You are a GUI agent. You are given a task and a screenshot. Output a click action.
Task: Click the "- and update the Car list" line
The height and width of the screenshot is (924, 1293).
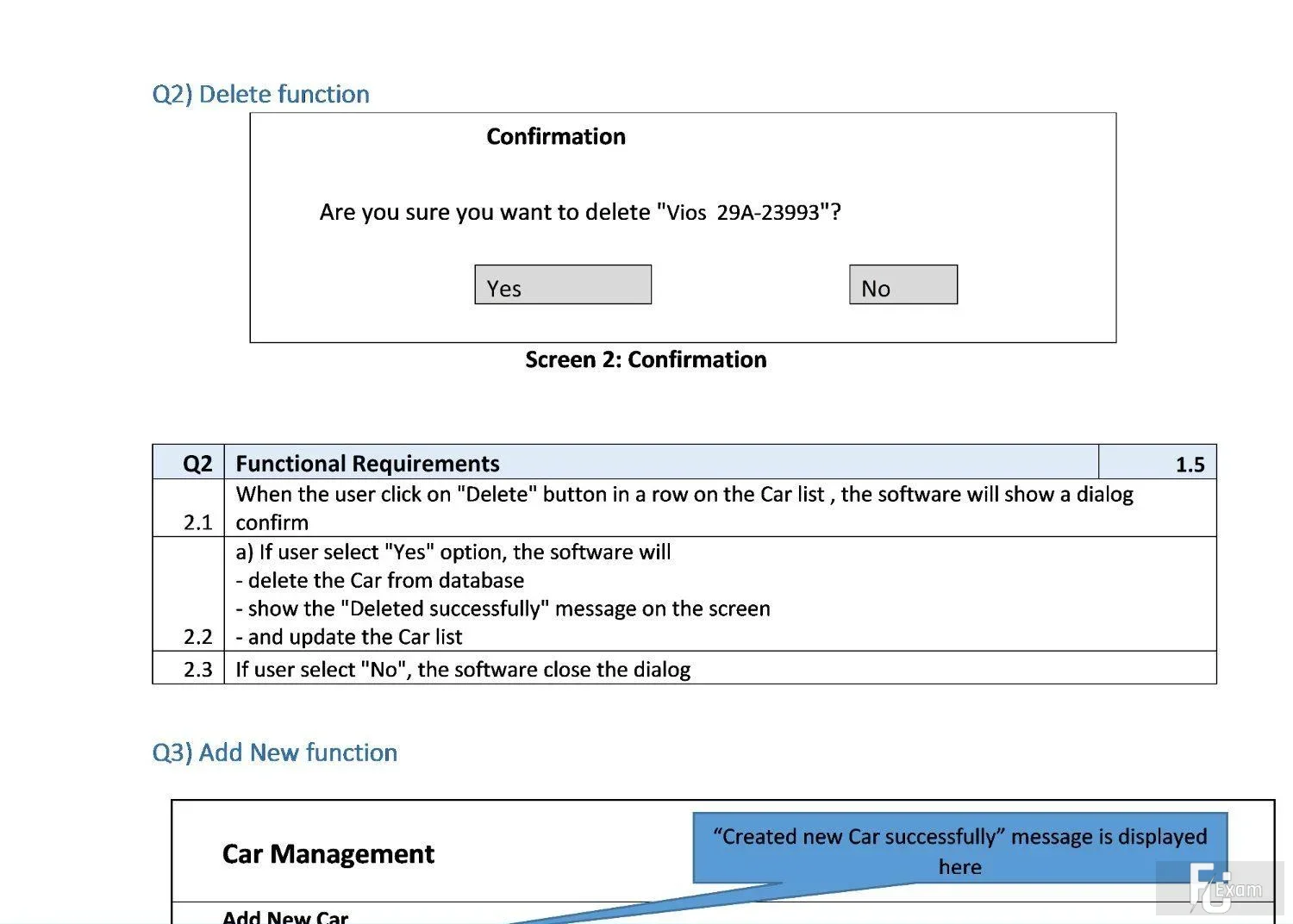(x=349, y=637)
